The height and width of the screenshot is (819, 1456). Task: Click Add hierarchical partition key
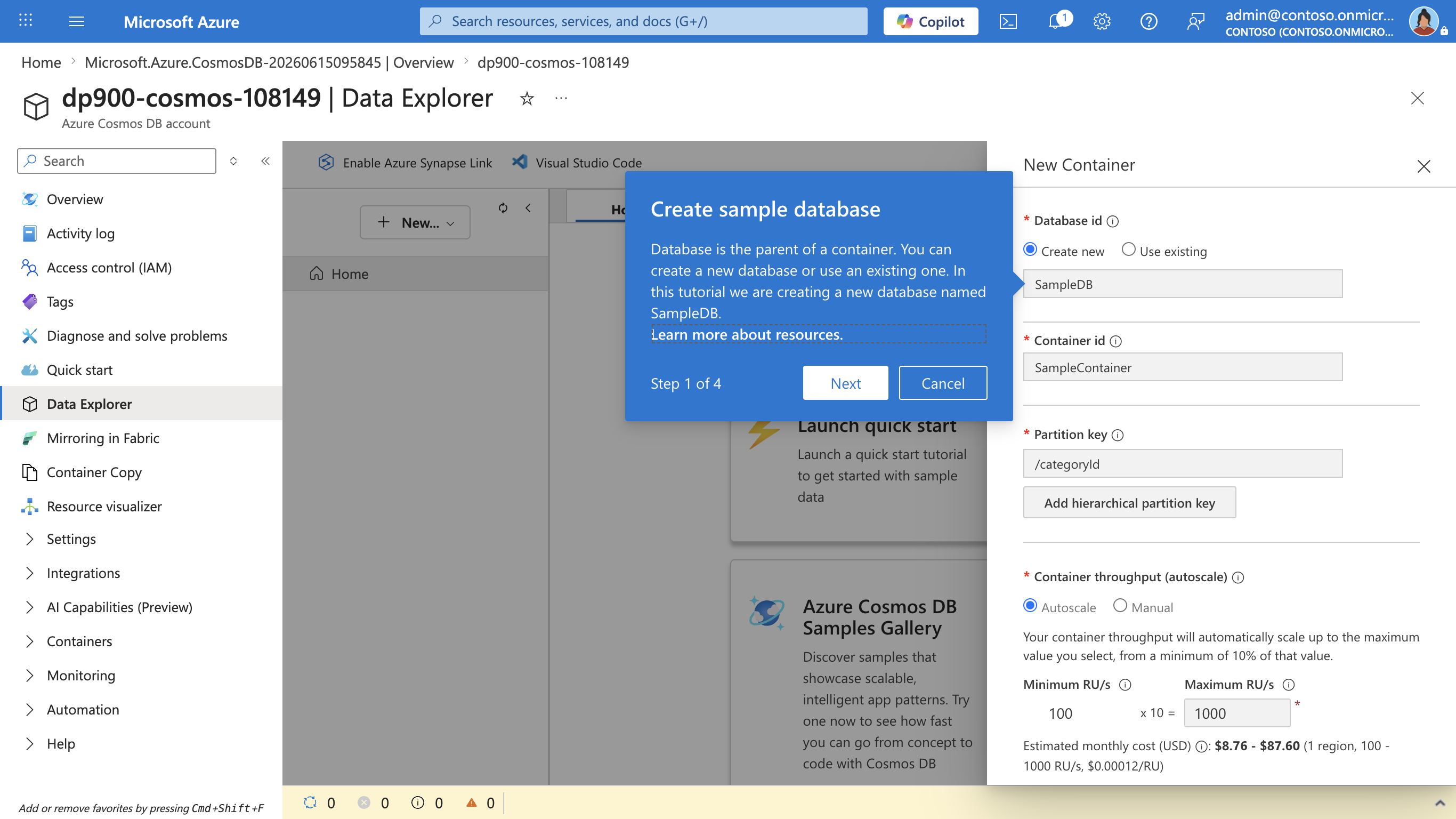pyautogui.click(x=1129, y=503)
